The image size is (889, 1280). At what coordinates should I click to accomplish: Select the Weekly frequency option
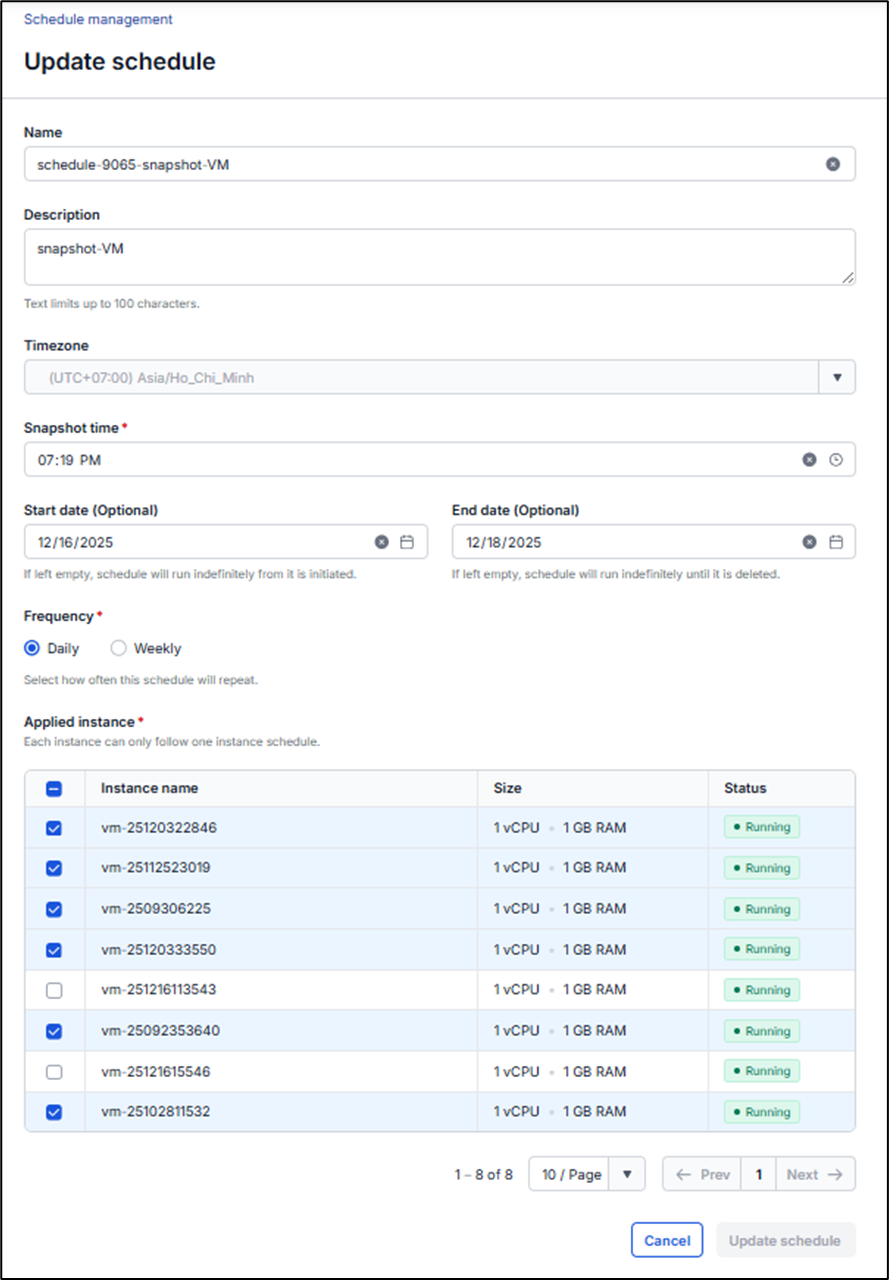[x=119, y=648]
